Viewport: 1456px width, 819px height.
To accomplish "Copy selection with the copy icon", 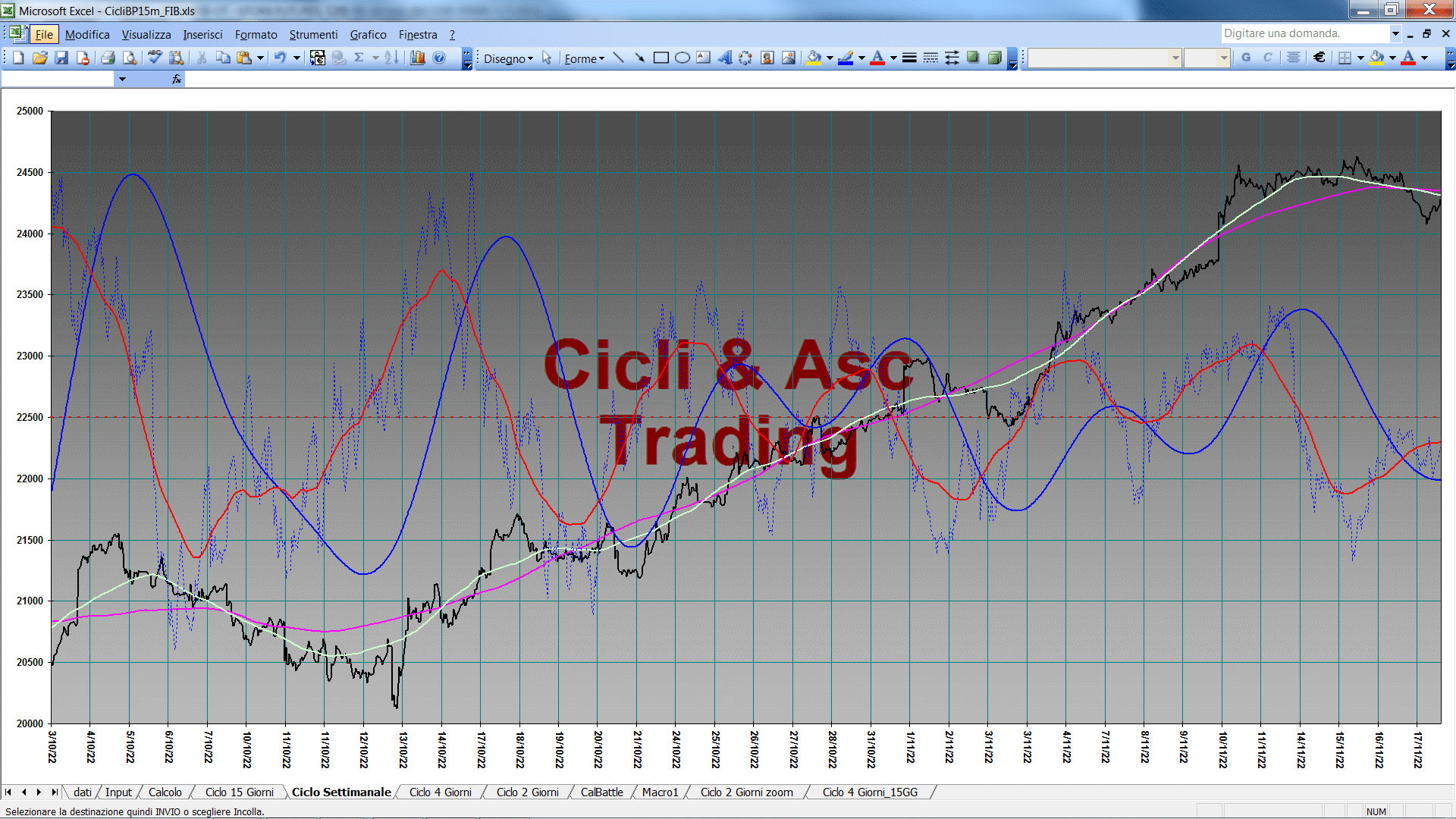I will 223,58.
